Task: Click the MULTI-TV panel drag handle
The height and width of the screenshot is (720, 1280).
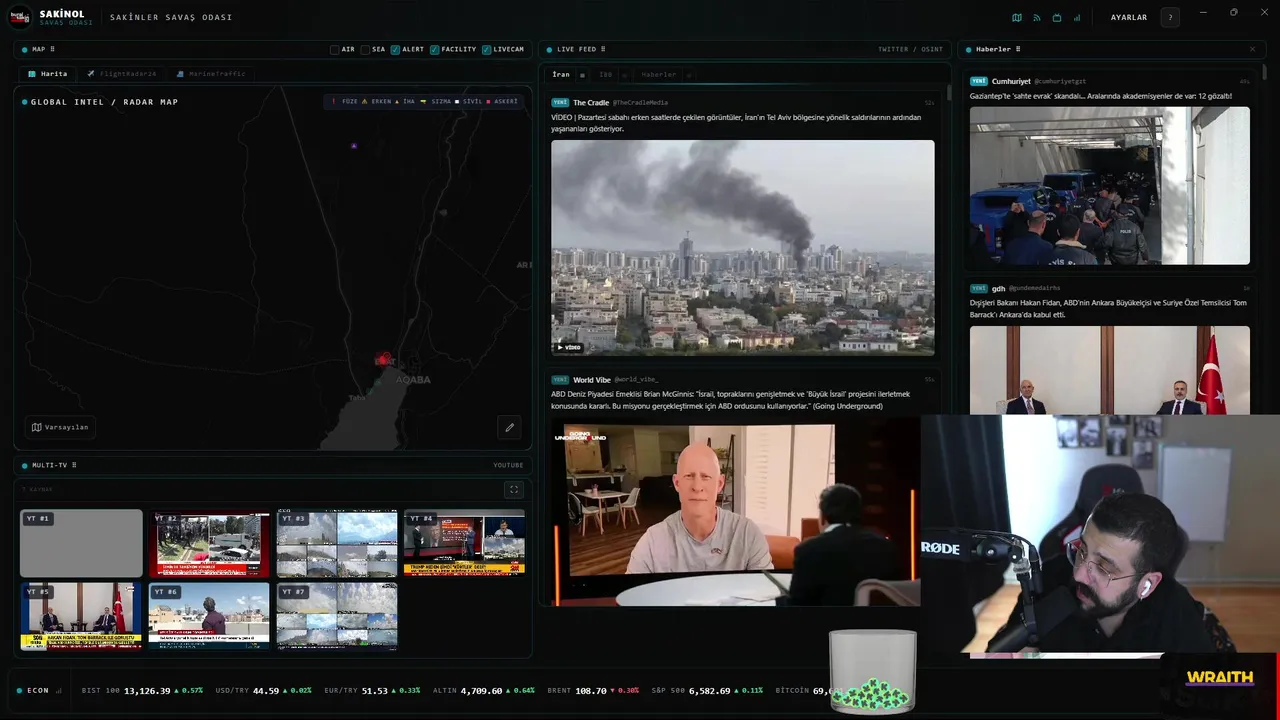Action: click(74, 465)
